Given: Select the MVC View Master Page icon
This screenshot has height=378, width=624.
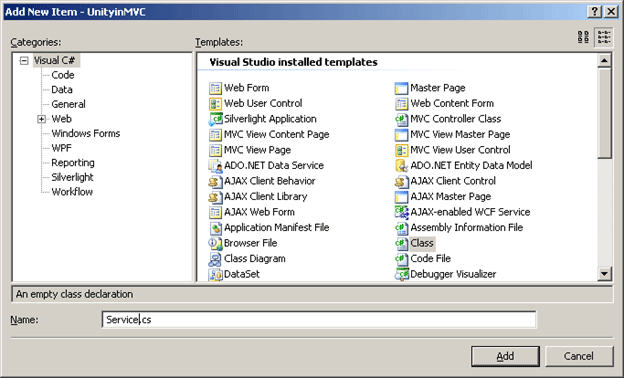Looking at the screenshot, I should [x=402, y=134].
